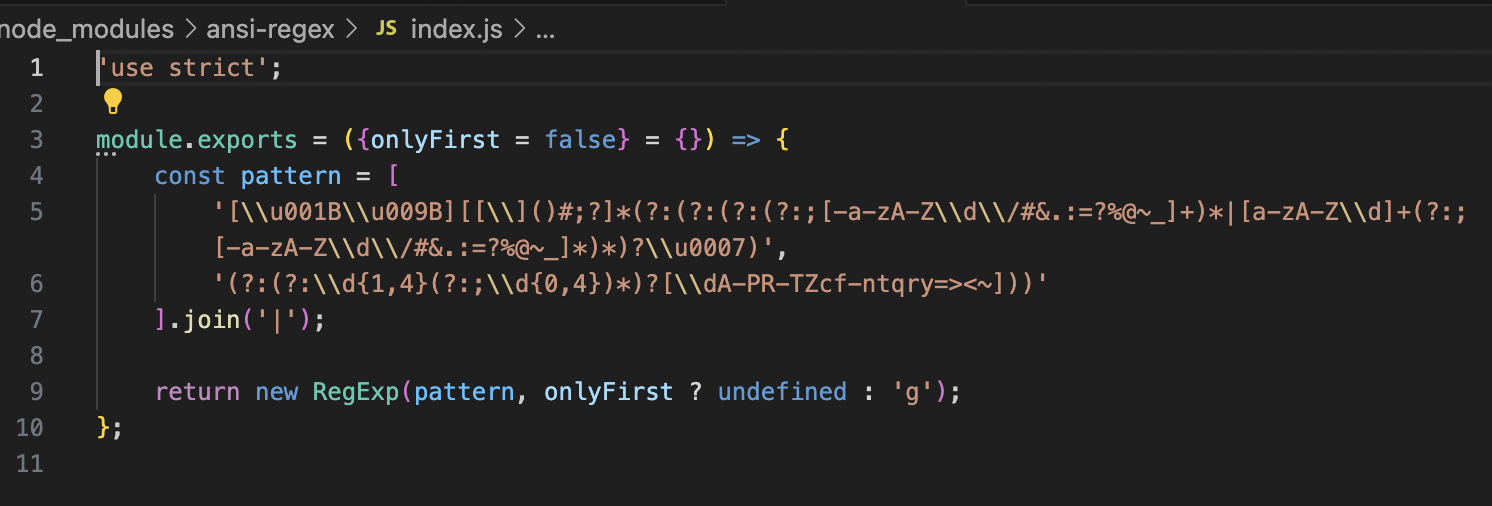The height and width of the screenshot is (506, 1492).
Task: Click the breadcrumb ellipsis symbol item
Action: click(x=545, y=30)
